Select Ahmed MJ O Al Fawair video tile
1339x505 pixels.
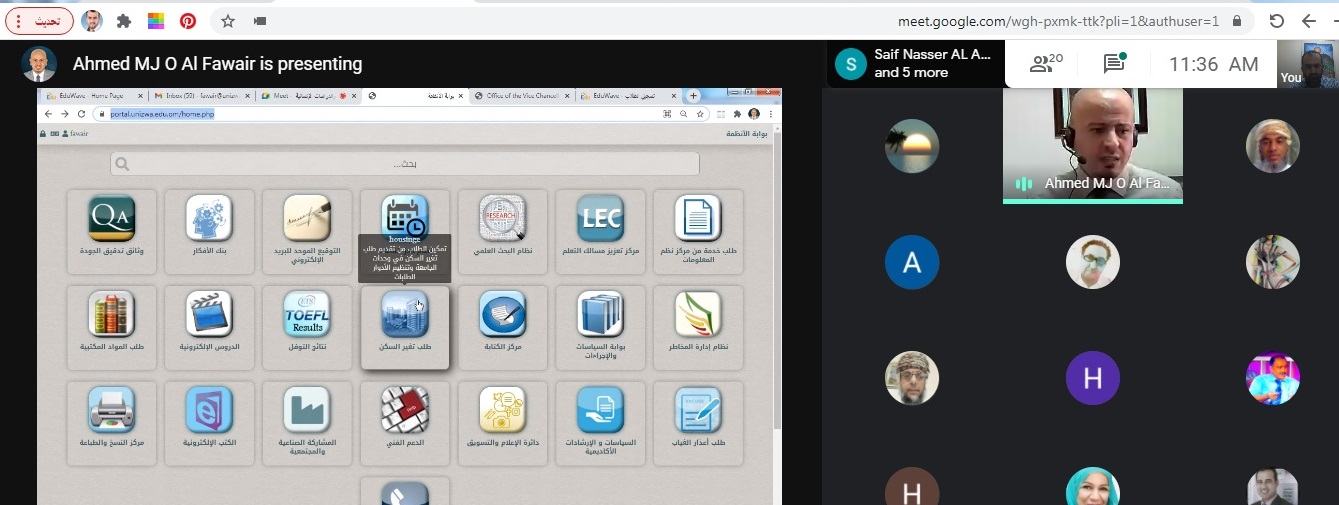[x=1093, y=146]
